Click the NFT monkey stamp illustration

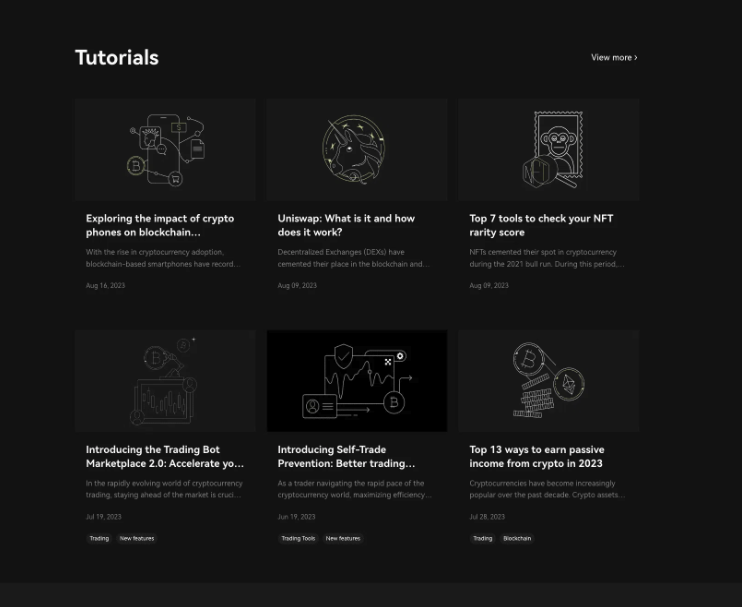[549, 150]
